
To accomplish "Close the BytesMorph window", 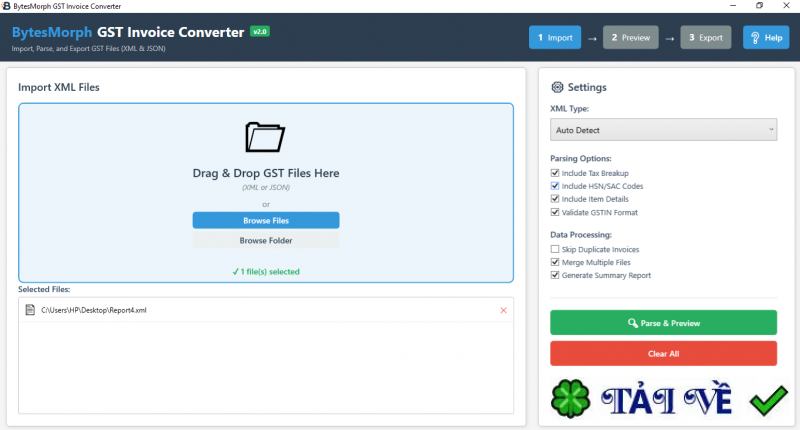I will pos(786,6).
